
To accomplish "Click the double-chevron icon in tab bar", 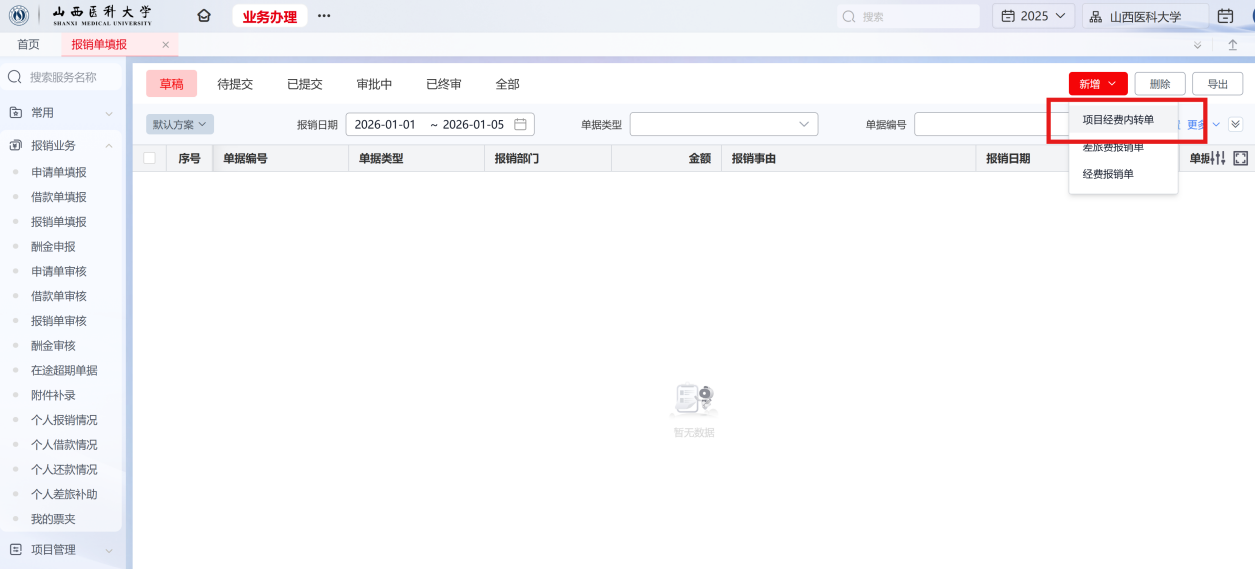I will pyautogui.click(x=1198, y=45).
